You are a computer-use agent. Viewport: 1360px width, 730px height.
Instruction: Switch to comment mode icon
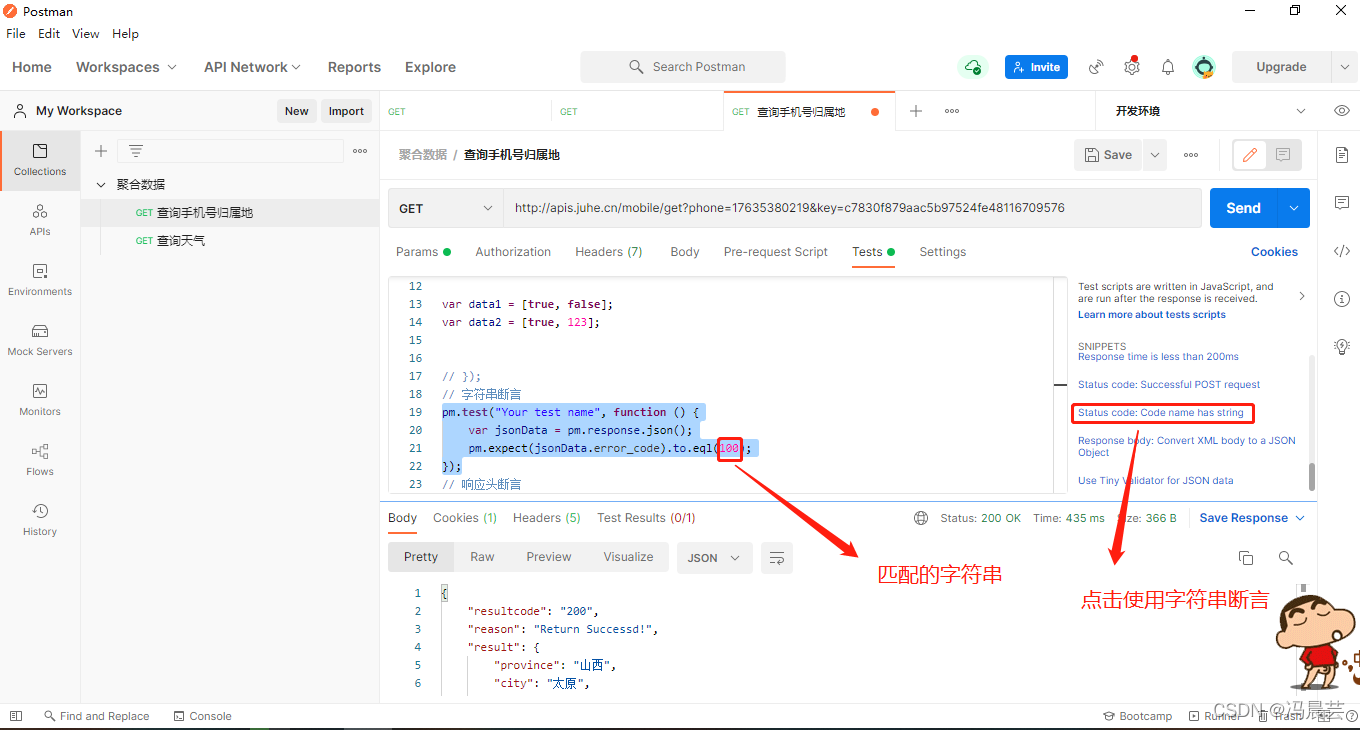(1283, 155)
